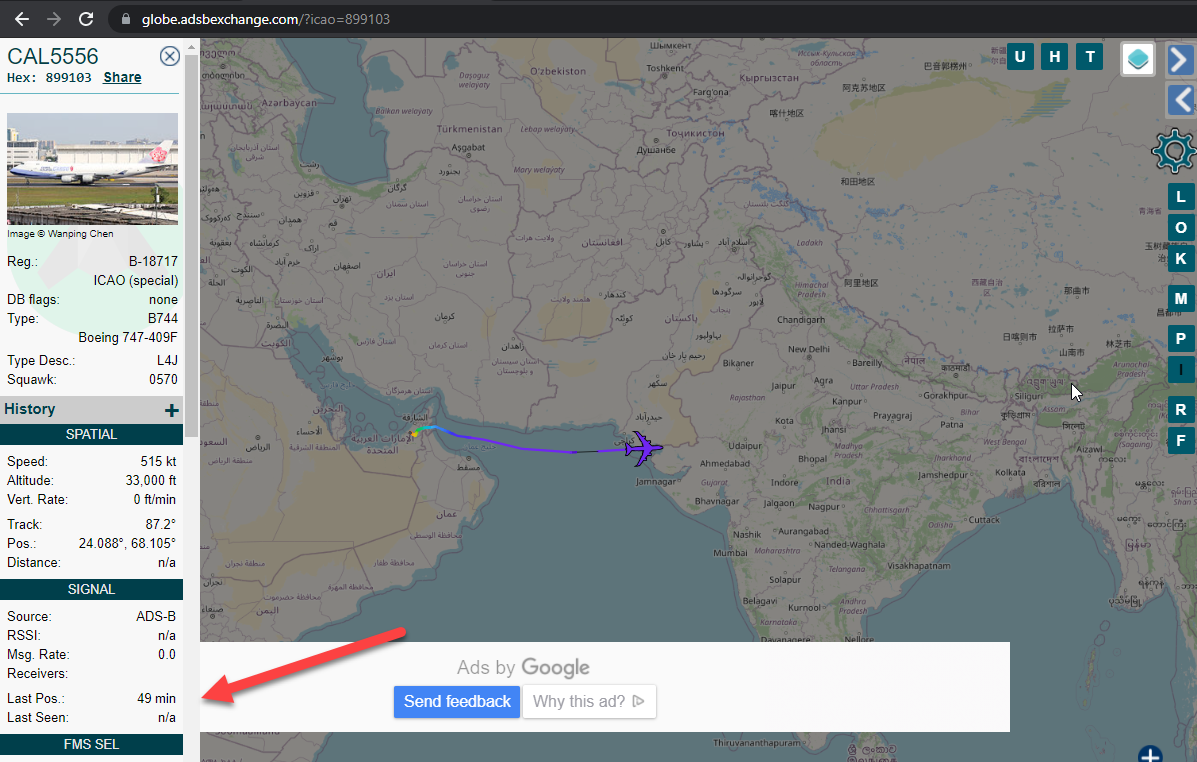Click the Why this ad? button

(x=589, y=702)
